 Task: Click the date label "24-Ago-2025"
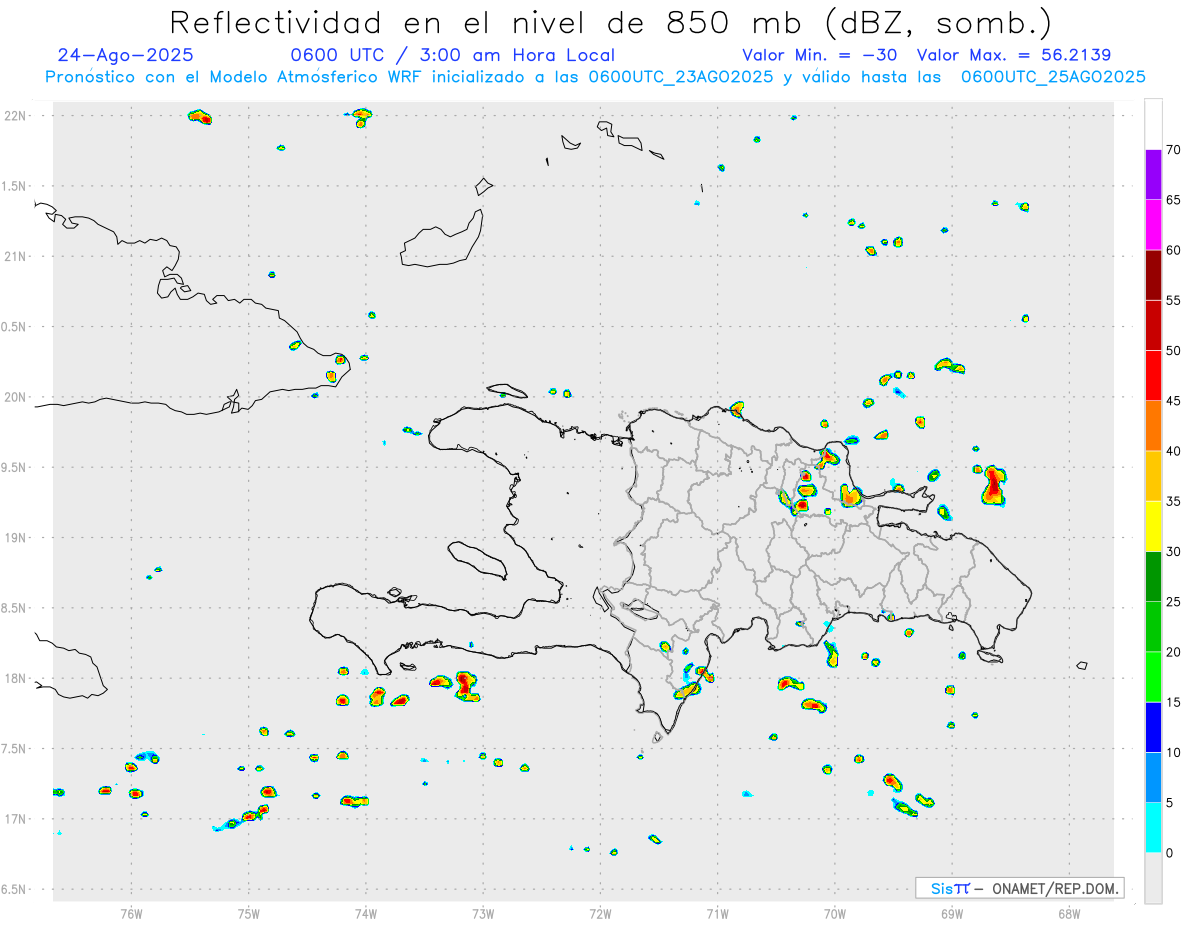tap(126, 55)
